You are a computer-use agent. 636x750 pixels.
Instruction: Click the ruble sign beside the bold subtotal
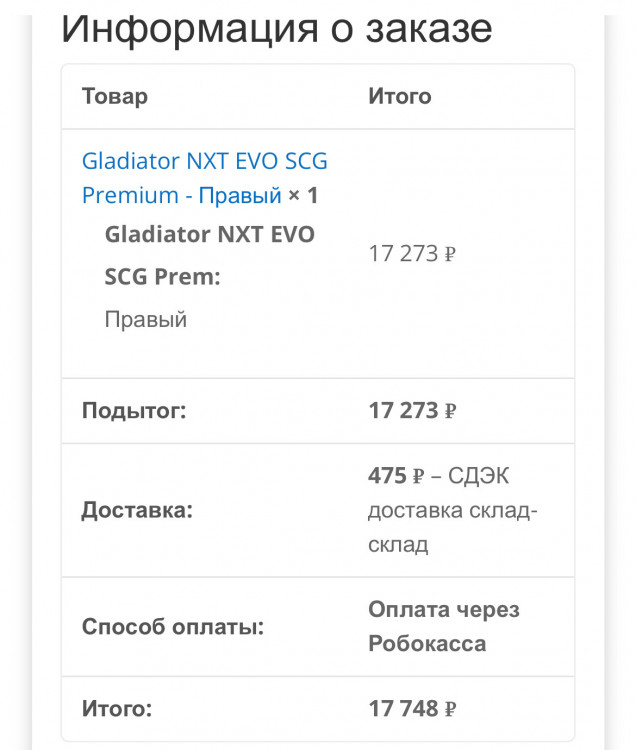(450, 412)
